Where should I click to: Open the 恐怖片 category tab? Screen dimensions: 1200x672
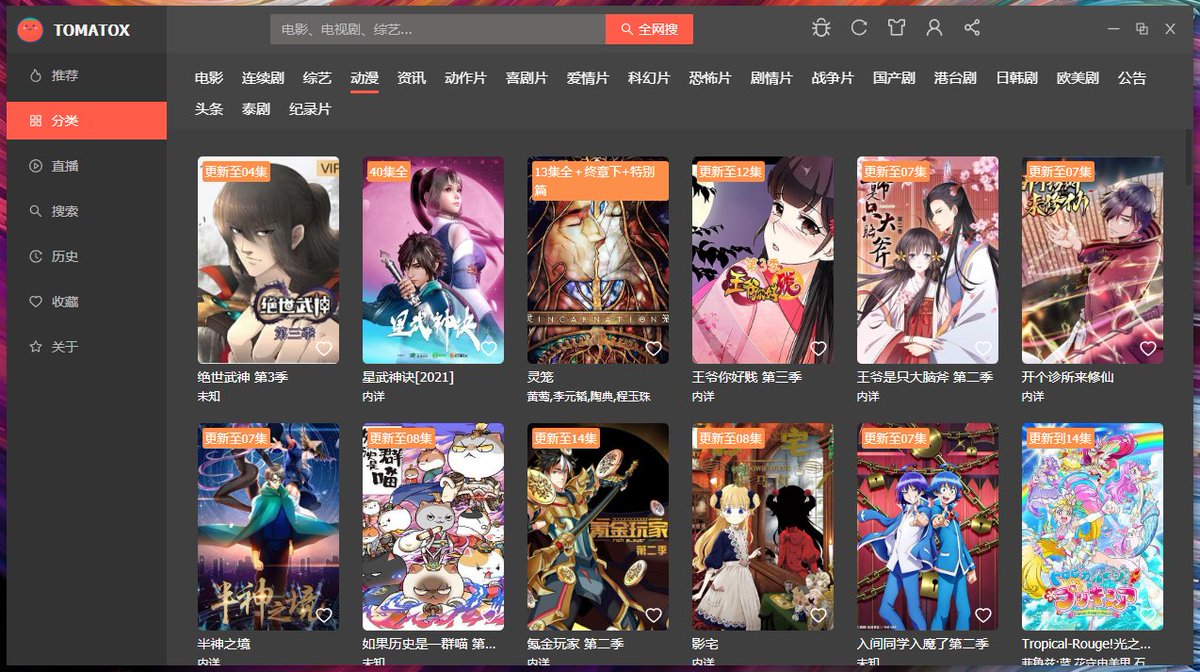711,77
